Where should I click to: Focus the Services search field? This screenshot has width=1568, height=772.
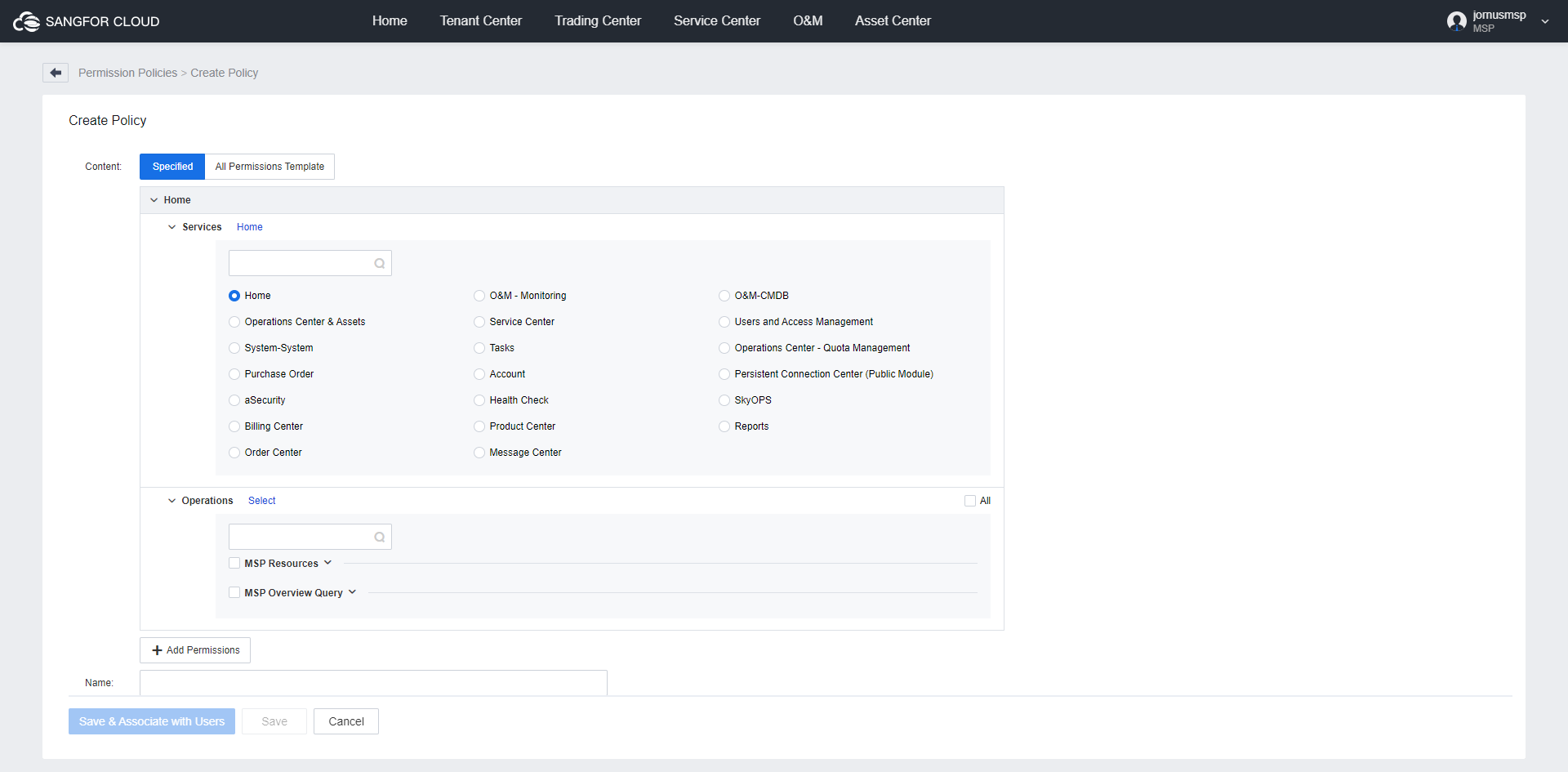click(x=310, y=263)
